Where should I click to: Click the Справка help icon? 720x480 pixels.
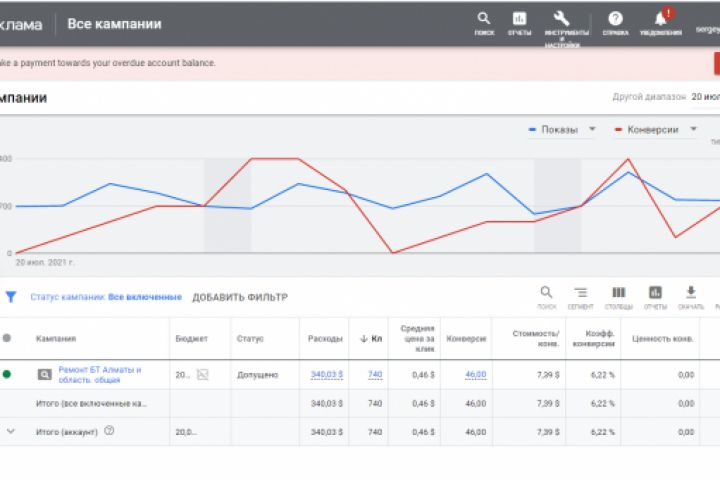click(x=615, y=20)
